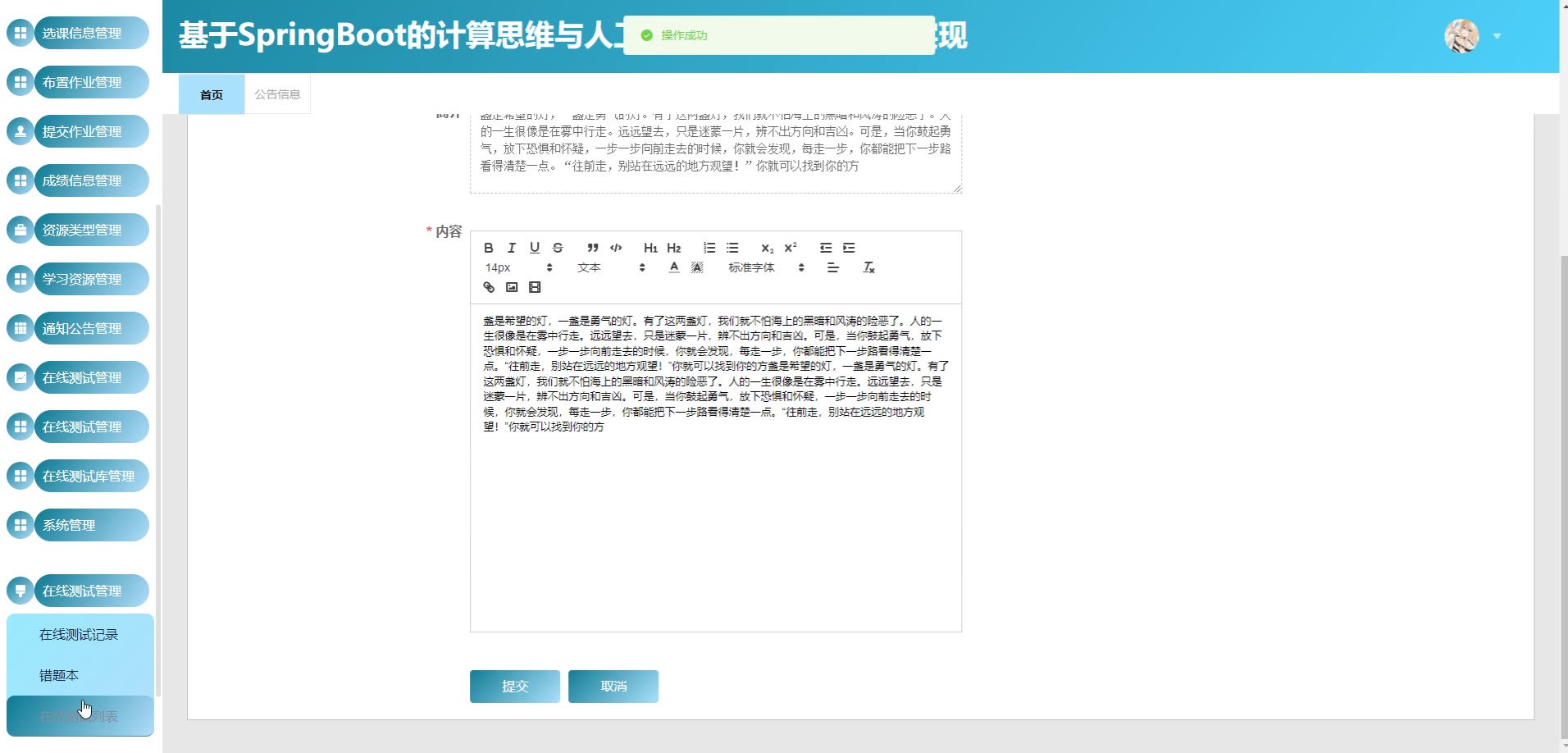Decrease the text indent
The image size is (1568, 753).
point(826,248)
